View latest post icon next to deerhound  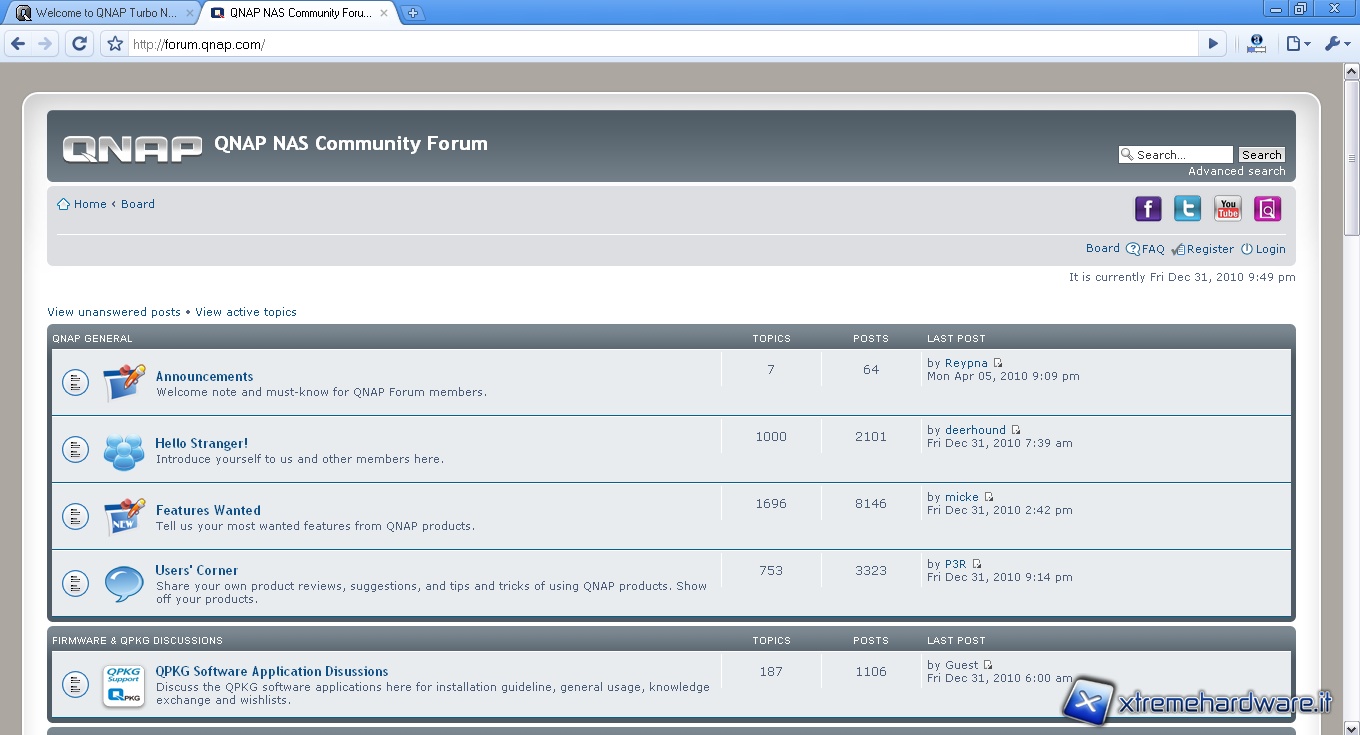[1016, 430]
